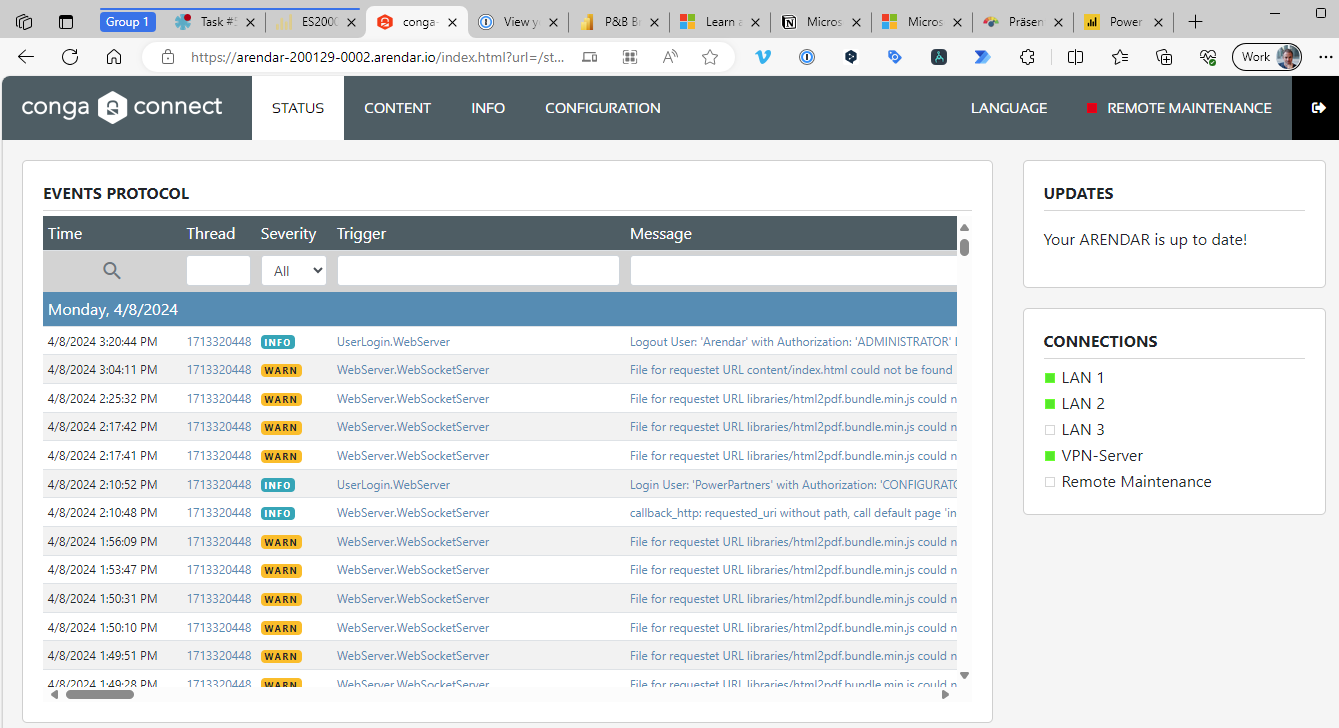
Task: View site information lock icon
Action: coord(168,57)
